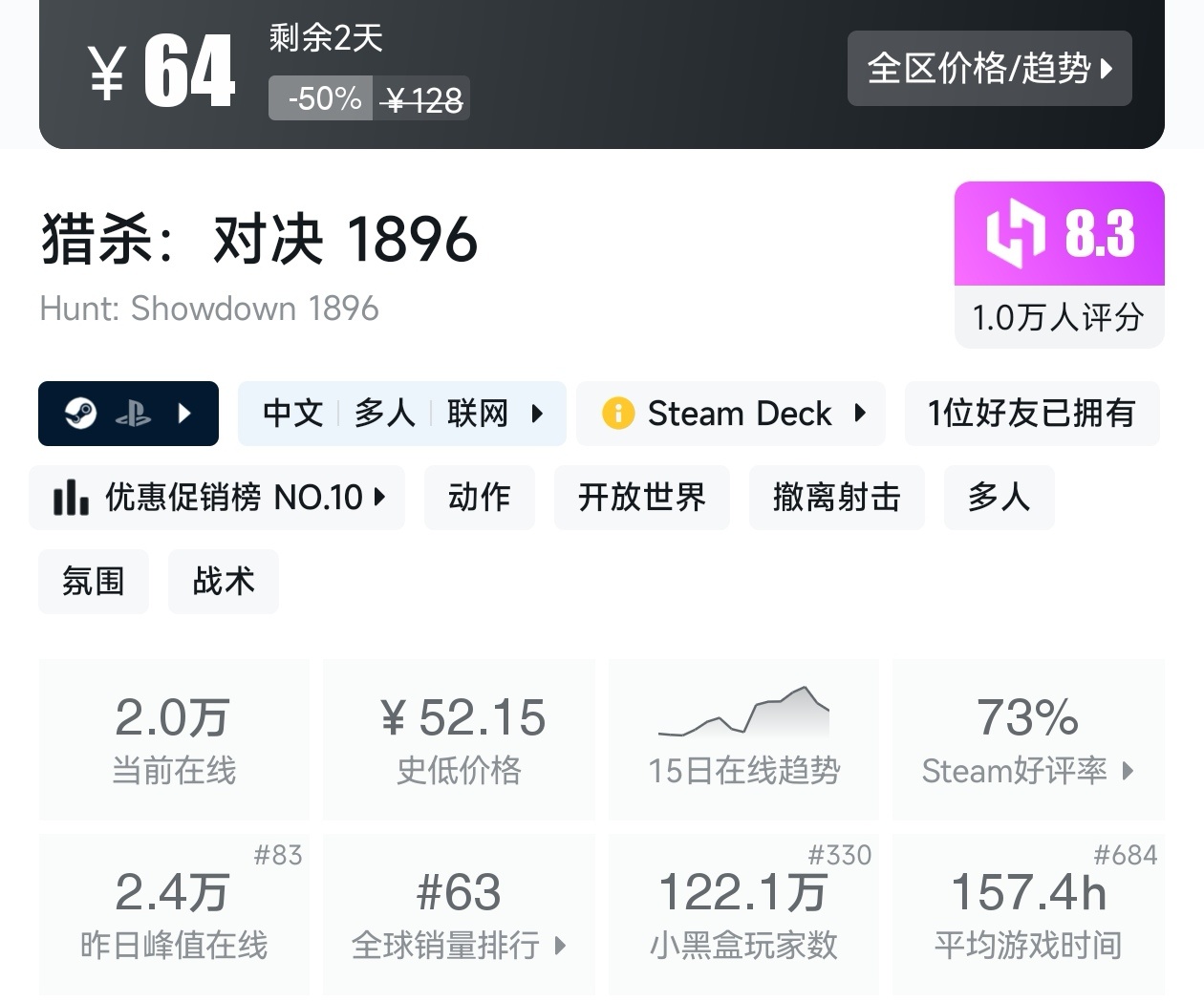The width and height of the screenshot is (1204, 1002).
Task: Click the Steam platform icon
Action: (80, 414)
